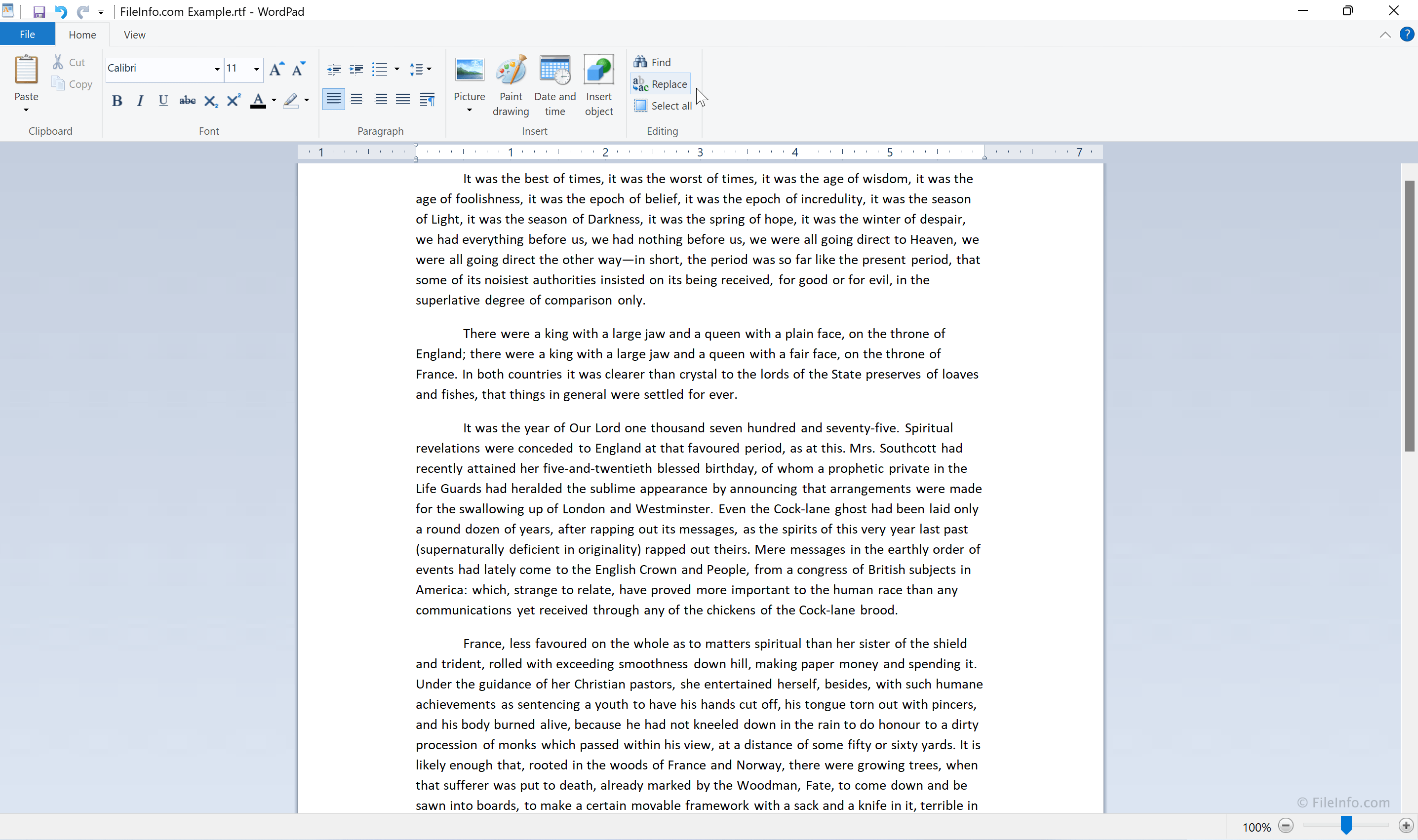Image resolution: width=1418 pixels, height=840 pixels.
Task: Click the Picture insert icon
Action: (x=470, y=71)
